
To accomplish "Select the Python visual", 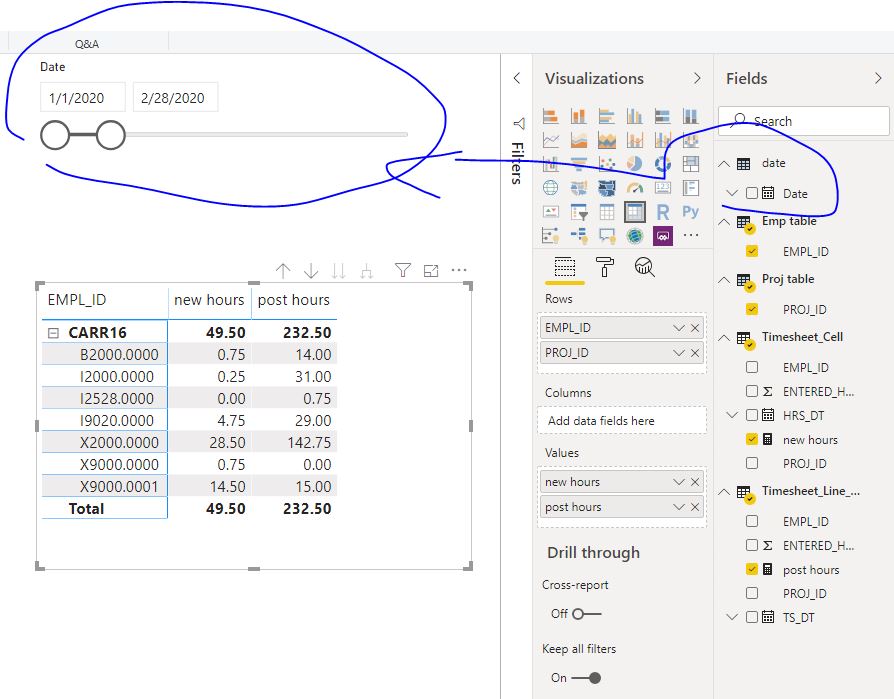I will (x=690, y=212).
